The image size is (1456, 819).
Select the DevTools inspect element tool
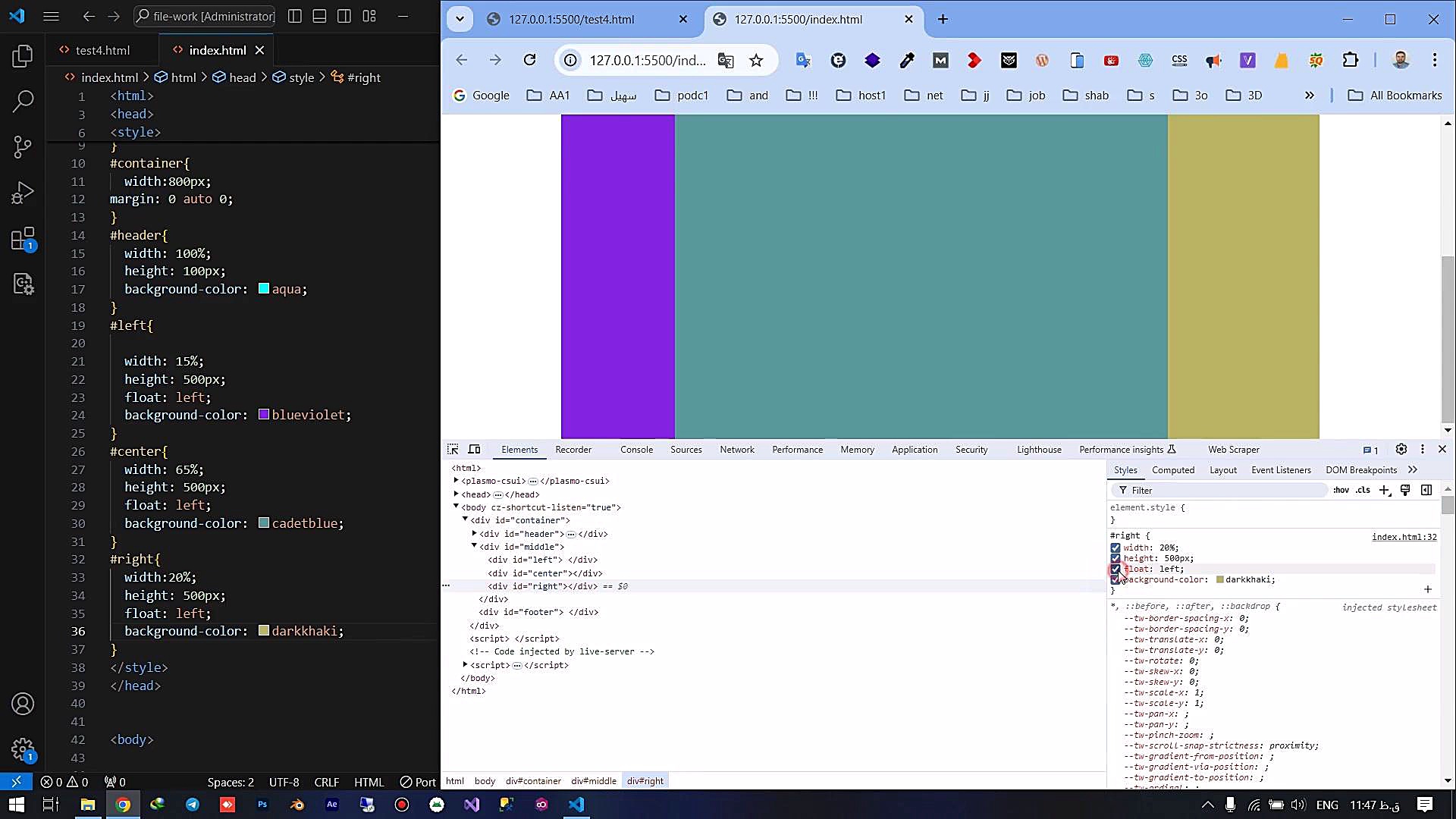coord(453,449)
